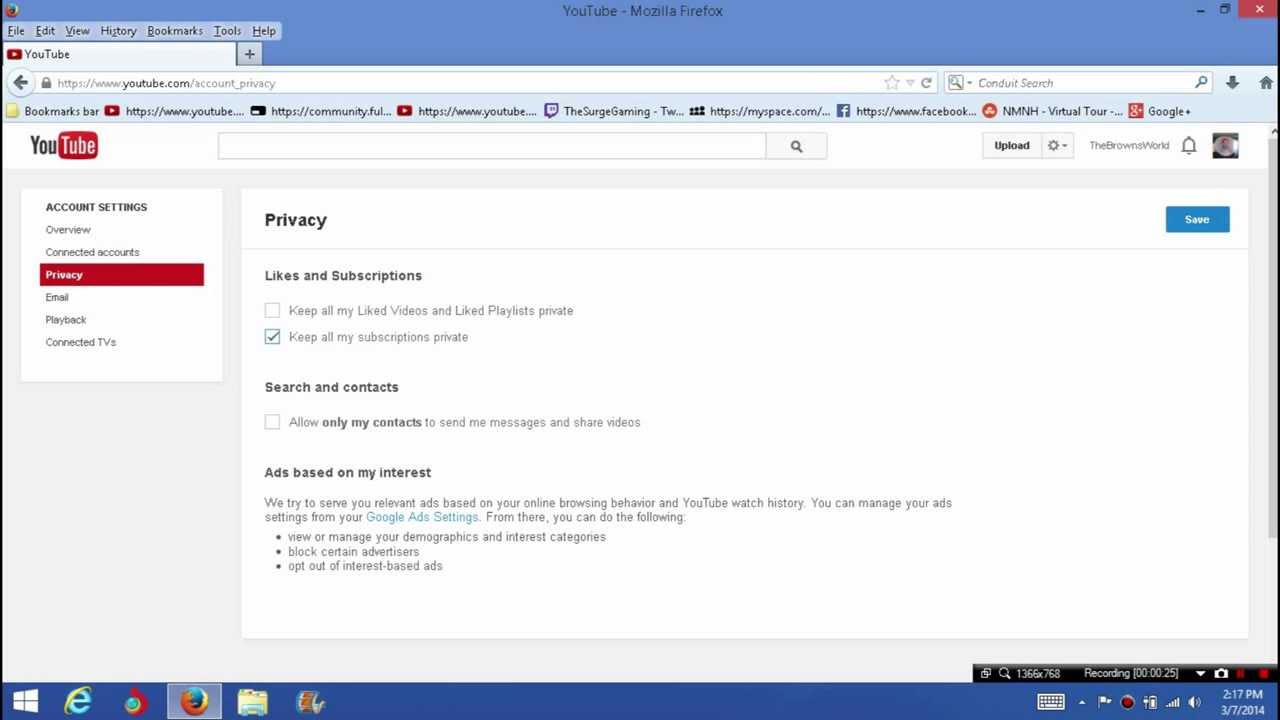Click the Conduit search magnifier icon
The image size is (1280, 720).
click(x=1201, y=83)
